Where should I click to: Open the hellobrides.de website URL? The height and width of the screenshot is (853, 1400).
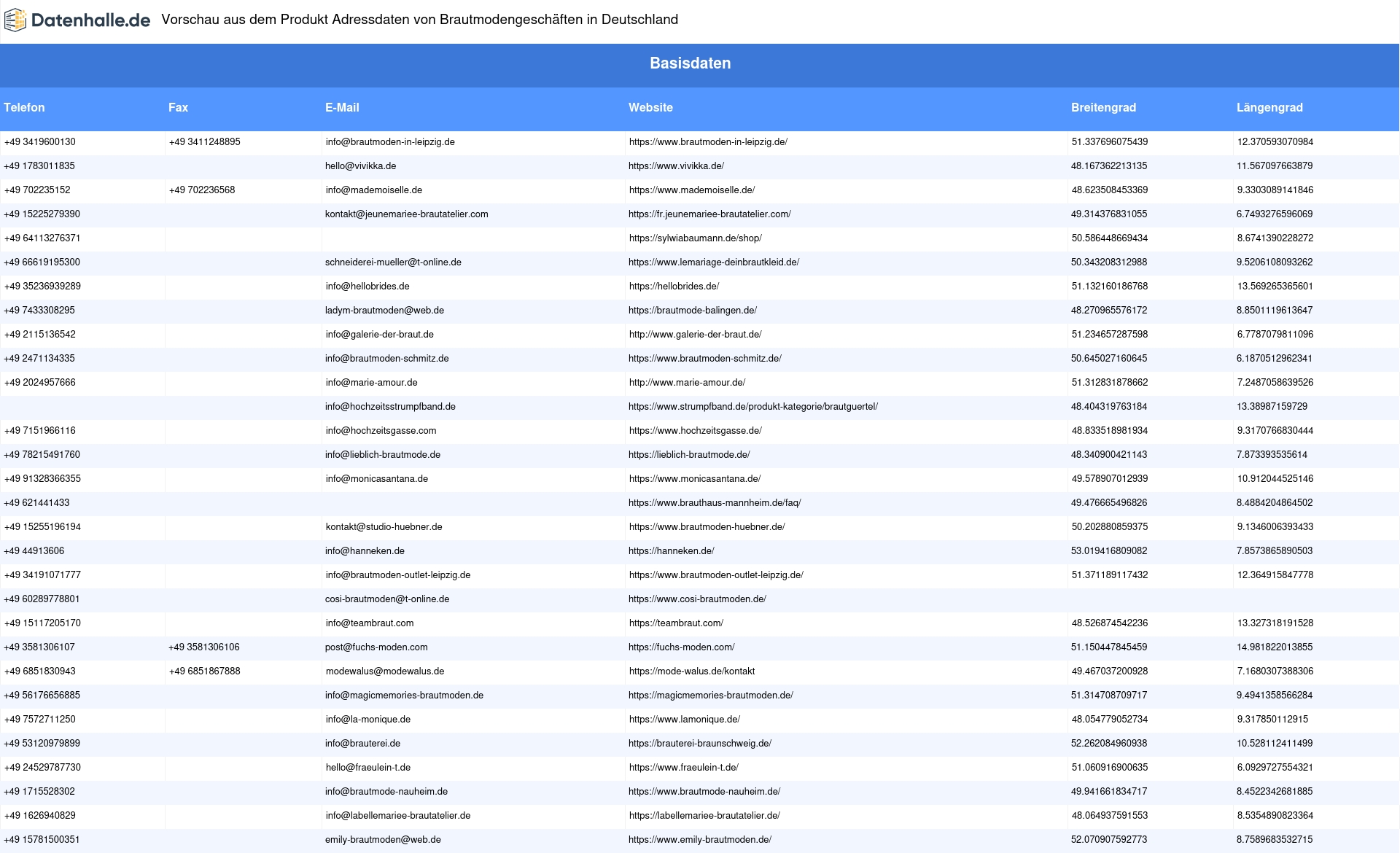point(674,287)
